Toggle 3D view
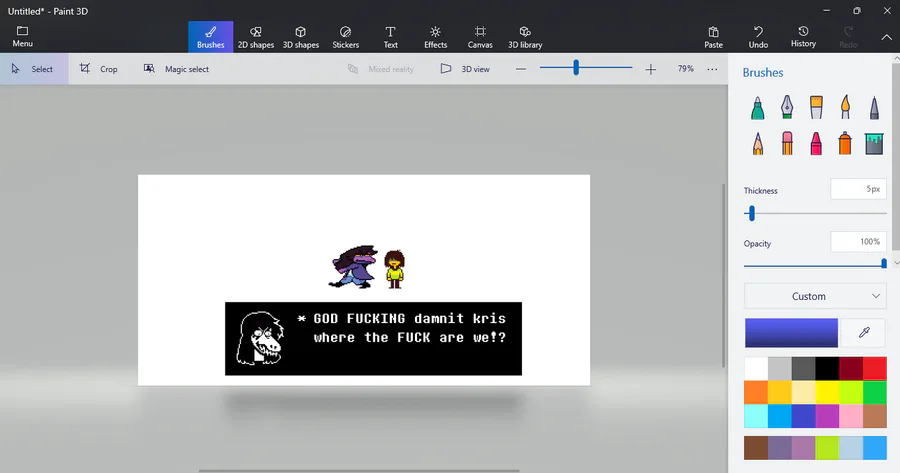This screenshot has width=900, height=473. (x=465, y=69)
